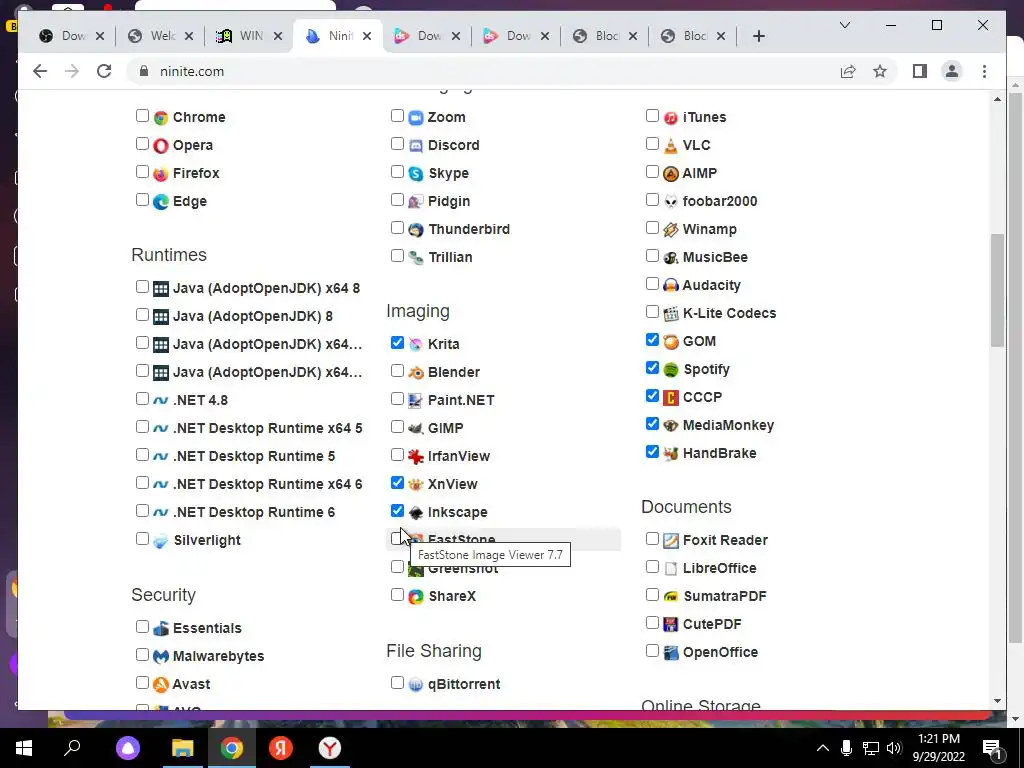
Task: Open the tab search dropdown arrow
Action: [844, 25]
